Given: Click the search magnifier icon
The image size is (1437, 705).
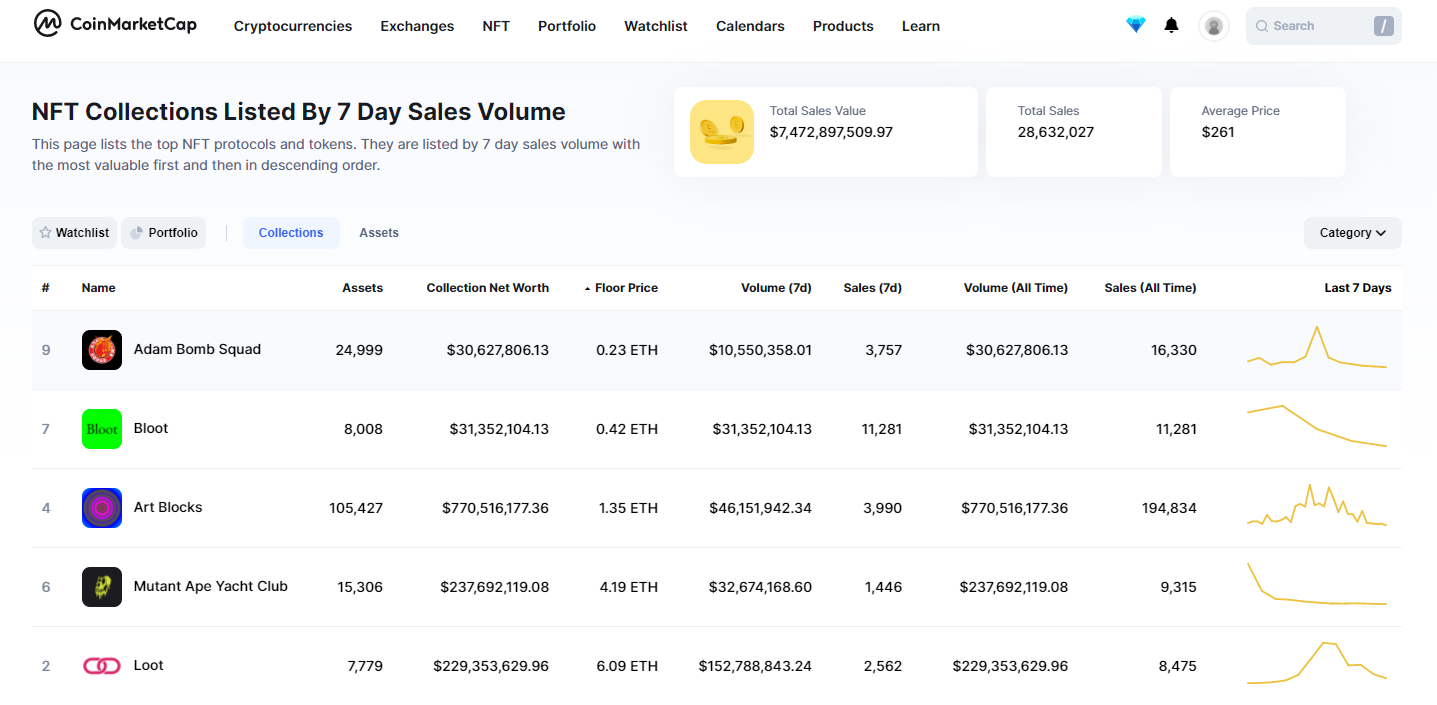Looking at the screenshot, I should 1262,26.
